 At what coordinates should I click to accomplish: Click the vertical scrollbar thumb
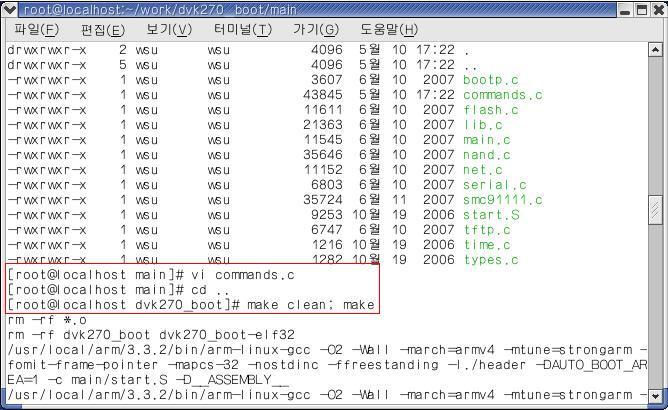[x=655, y=210]
